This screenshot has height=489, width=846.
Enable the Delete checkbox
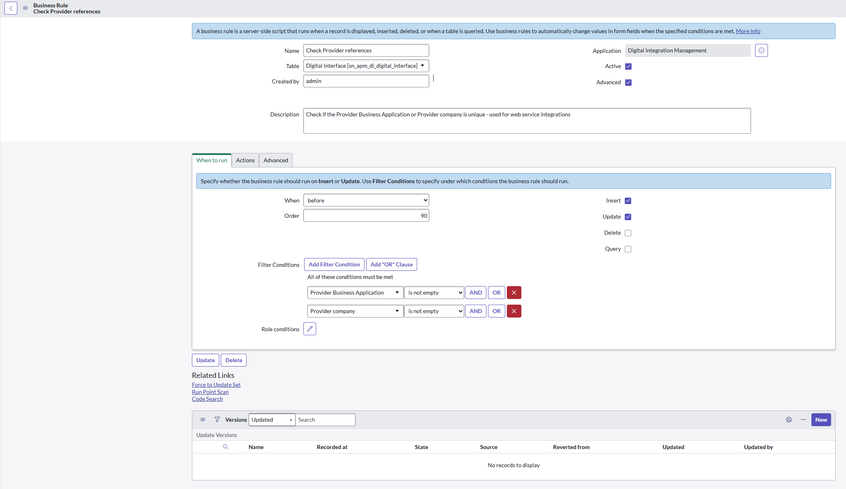(628, 233)
